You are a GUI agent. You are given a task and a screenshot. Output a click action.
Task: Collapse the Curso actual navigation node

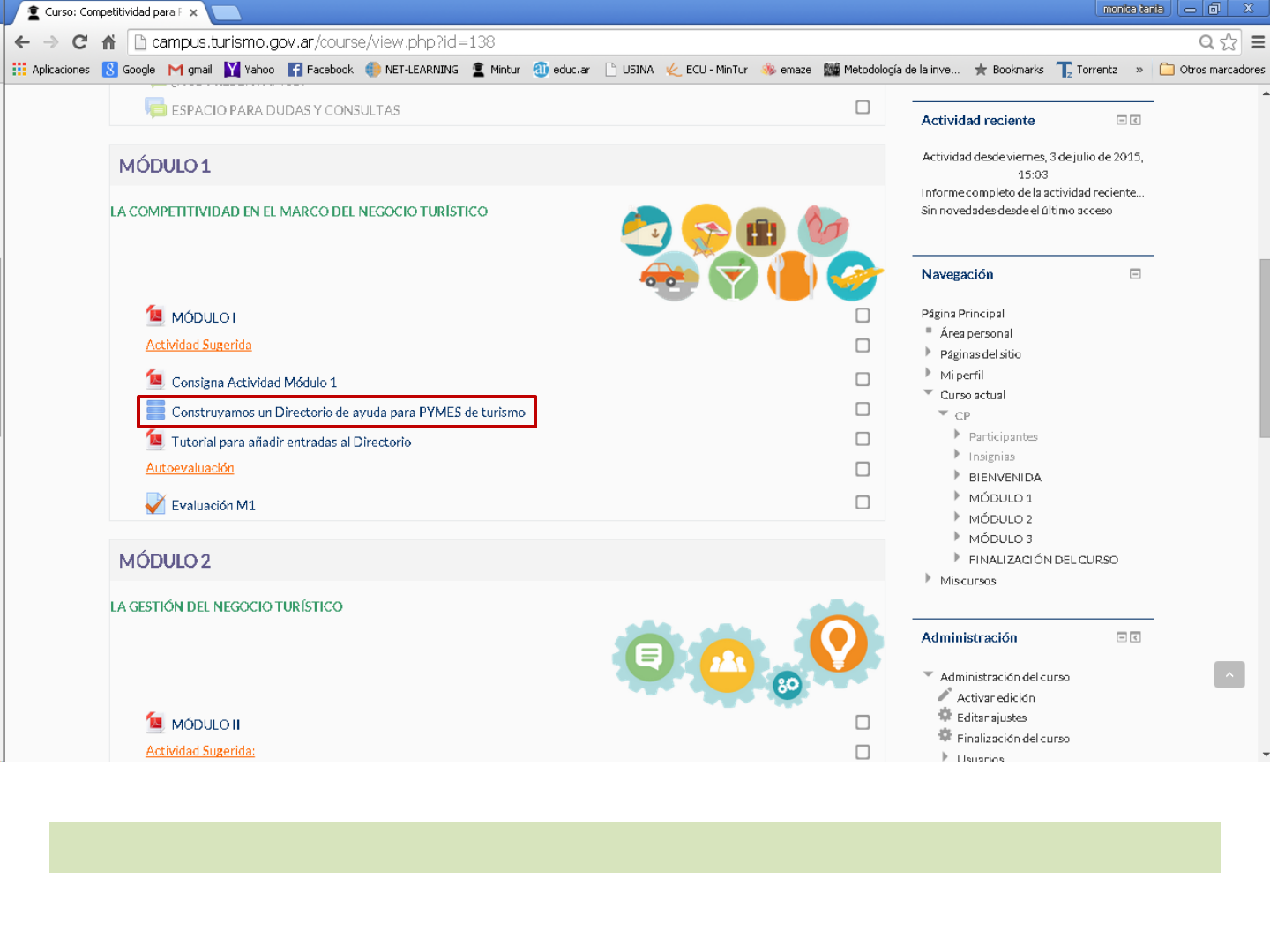[928, 393]
